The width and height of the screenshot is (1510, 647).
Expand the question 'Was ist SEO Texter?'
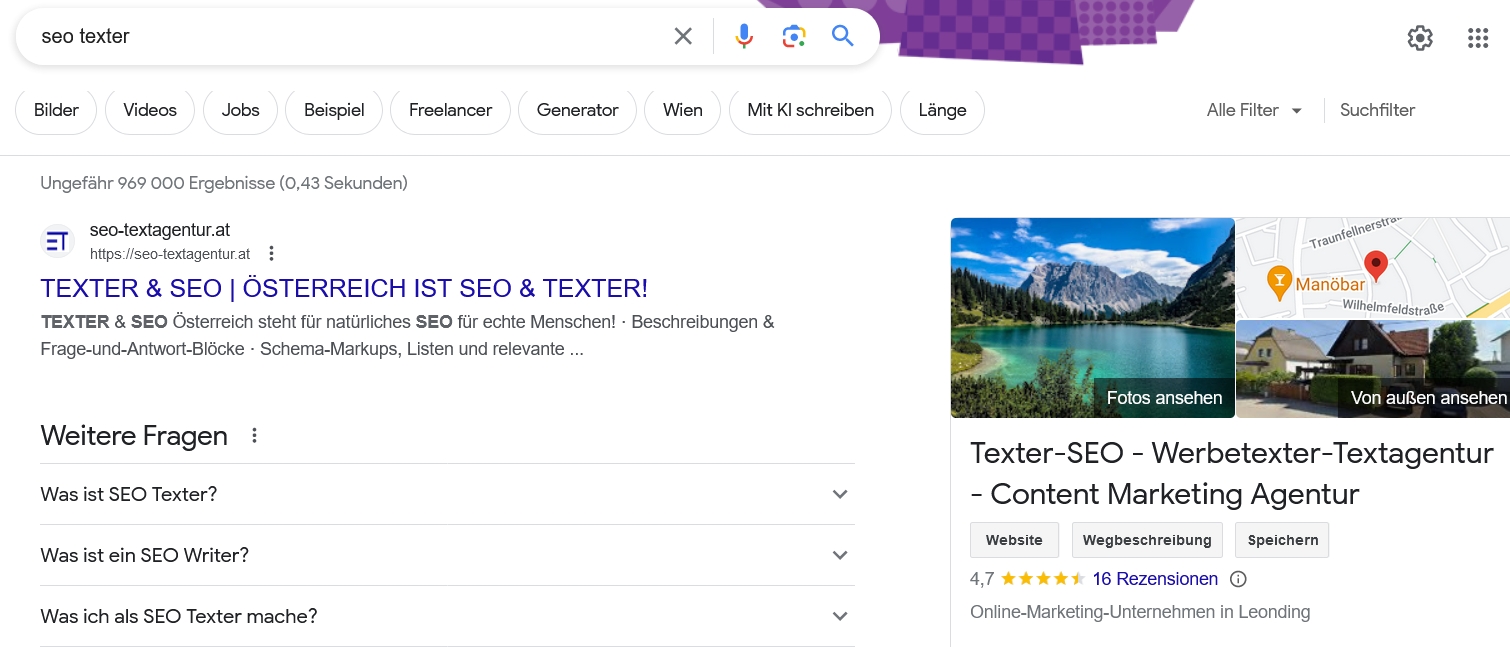tap(840, 494)
